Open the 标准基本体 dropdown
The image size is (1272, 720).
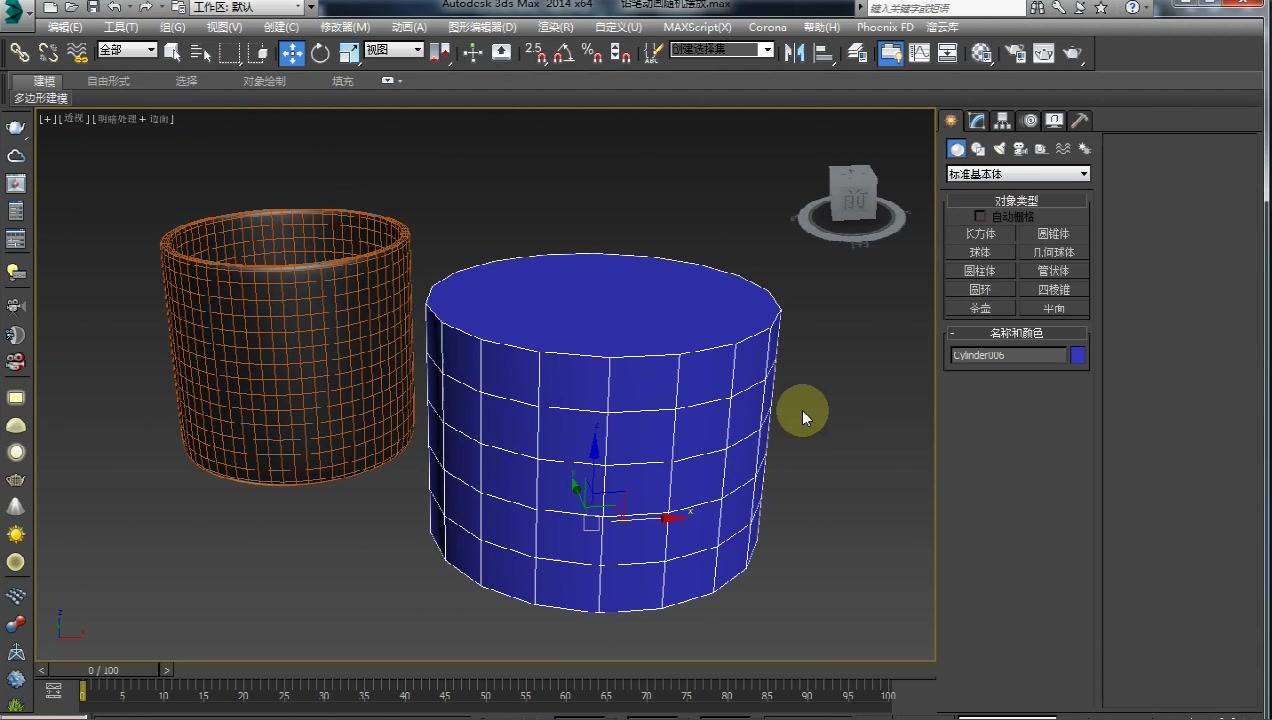[x=1017, y=174]
